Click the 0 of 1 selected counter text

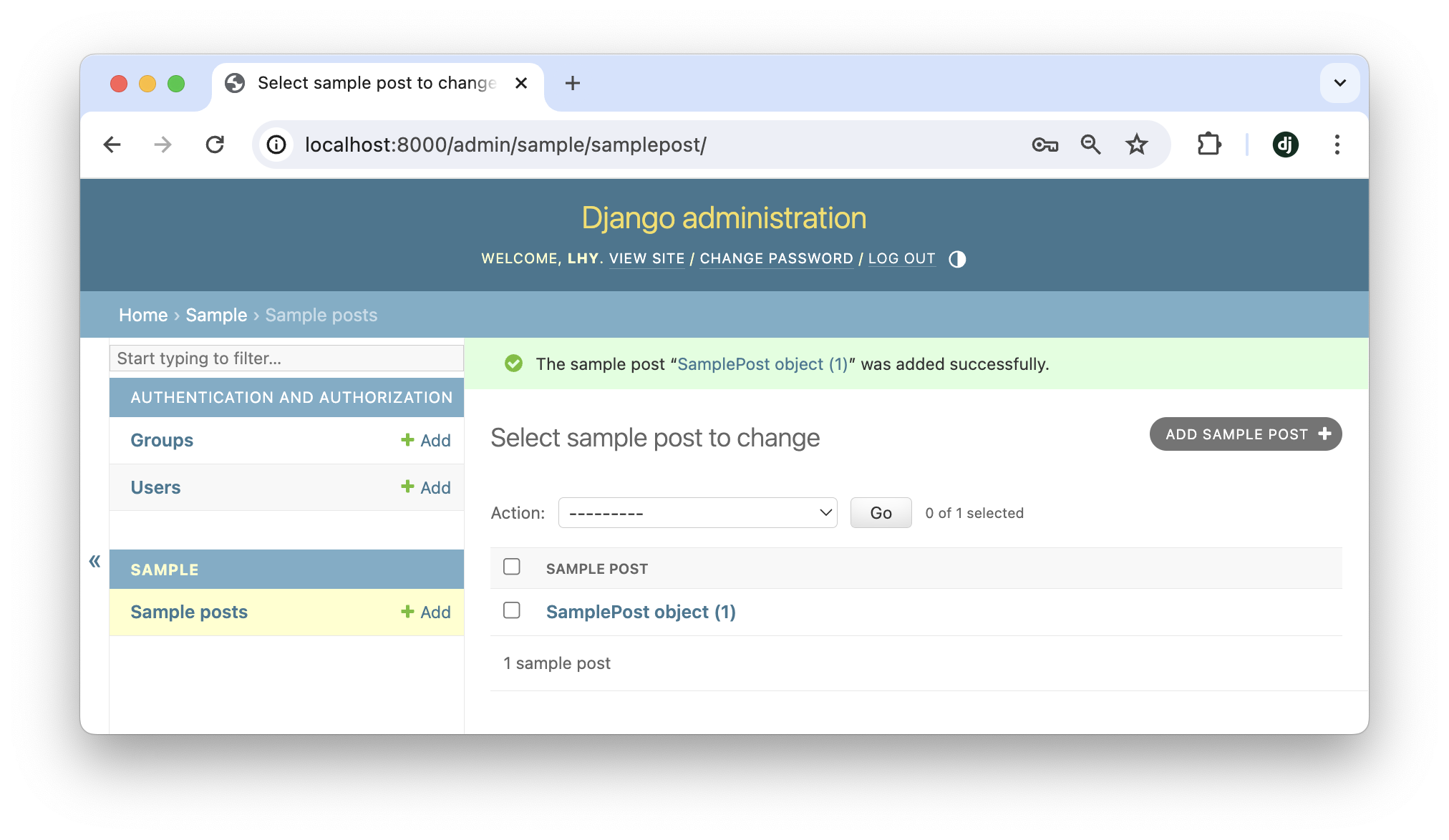click(x=974, y=513)
